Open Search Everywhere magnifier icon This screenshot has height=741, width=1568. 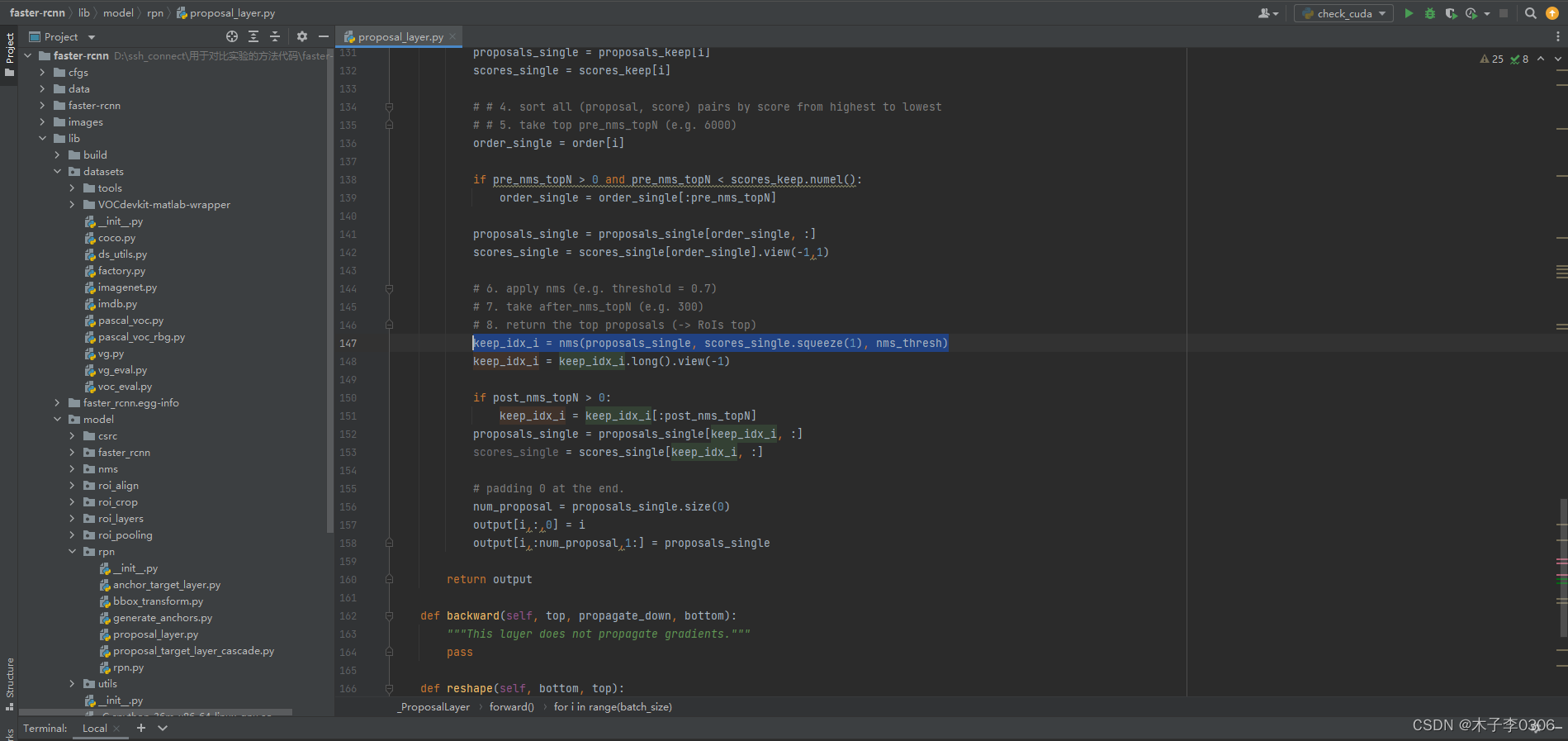pyautogui.click(x=1530, y=13)
